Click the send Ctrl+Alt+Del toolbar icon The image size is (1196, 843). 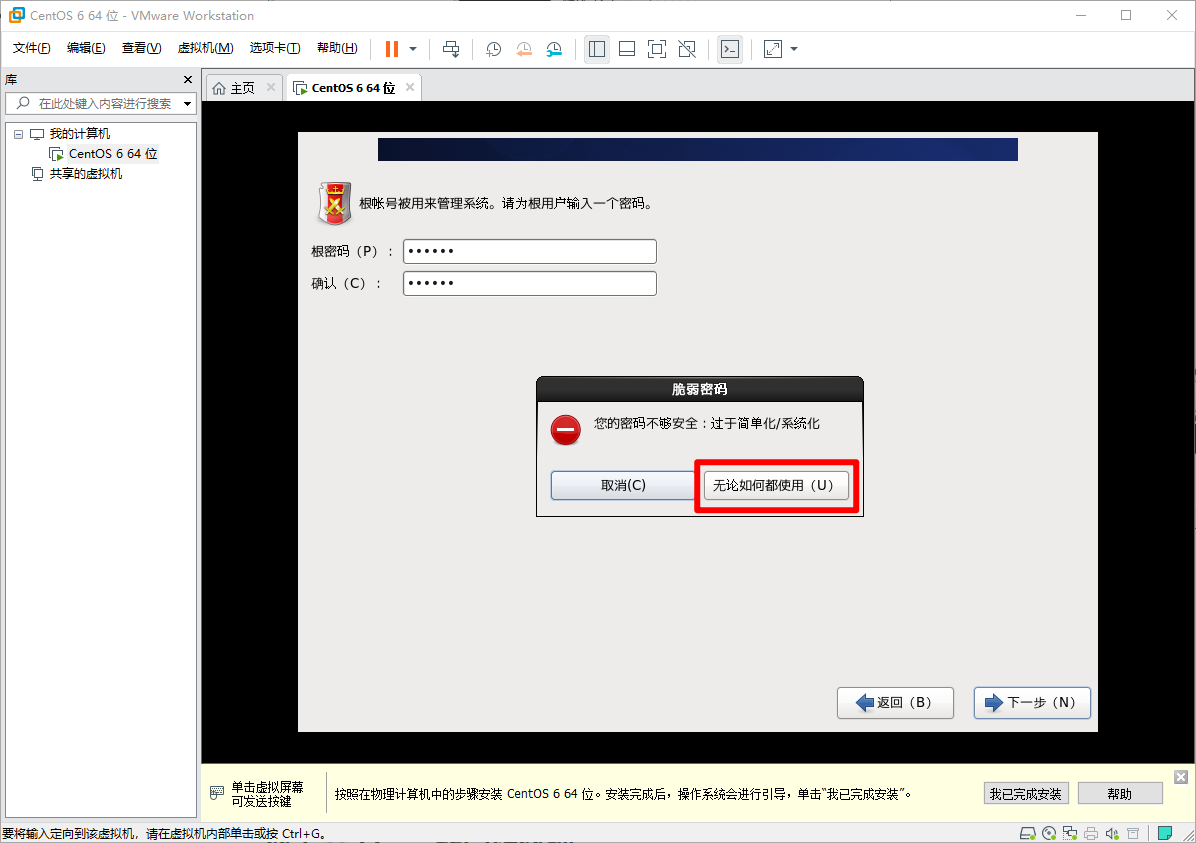pyautogui.click(x=451, y=49)
